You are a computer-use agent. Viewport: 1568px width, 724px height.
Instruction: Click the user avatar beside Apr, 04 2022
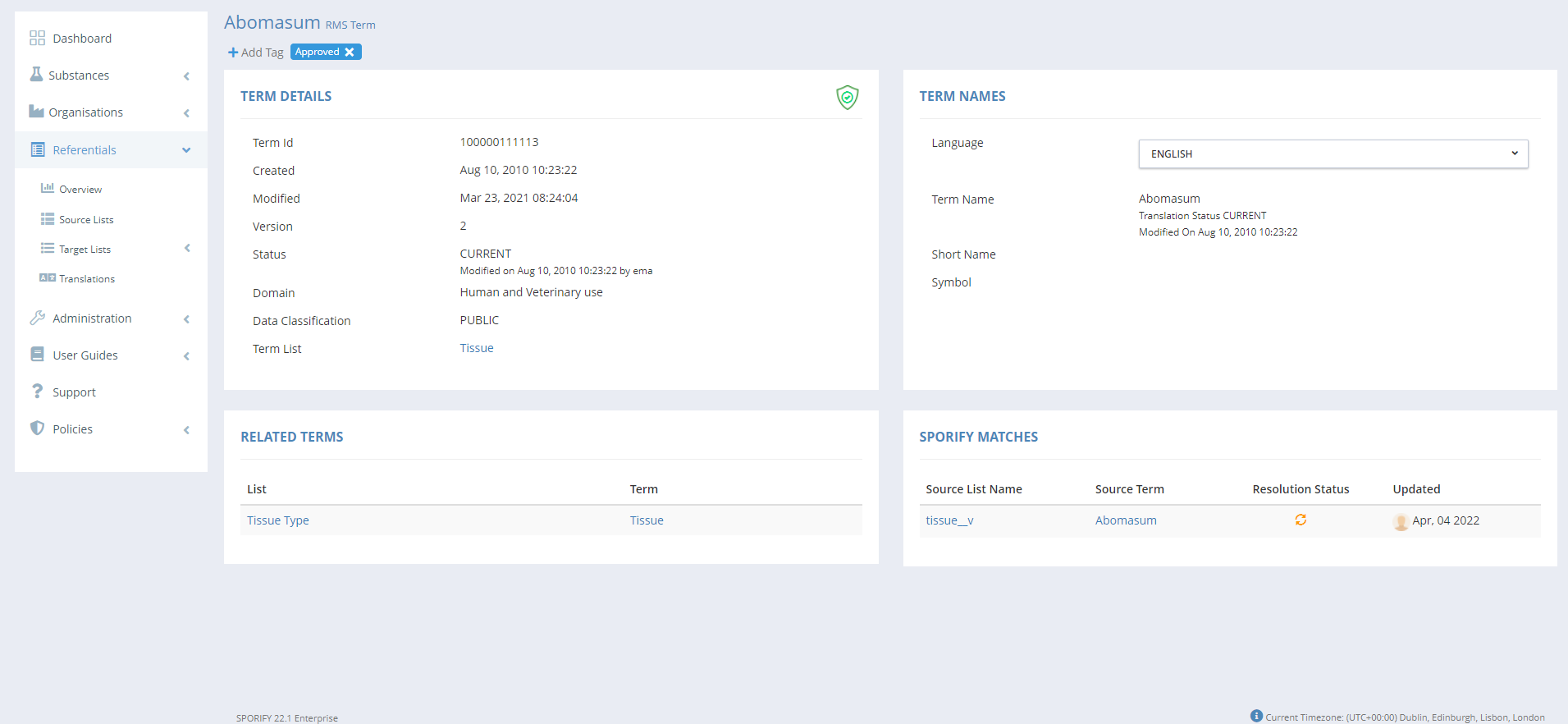[x=1401, y=521]
